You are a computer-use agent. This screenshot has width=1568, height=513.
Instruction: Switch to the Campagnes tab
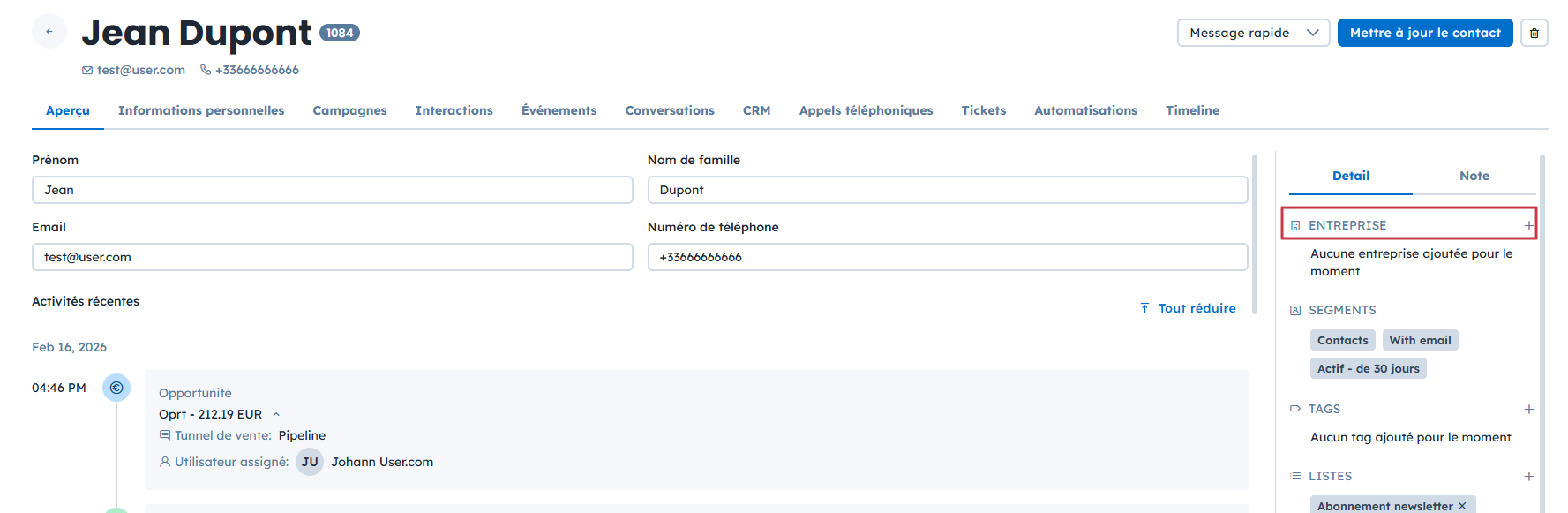tap(349, 110)
